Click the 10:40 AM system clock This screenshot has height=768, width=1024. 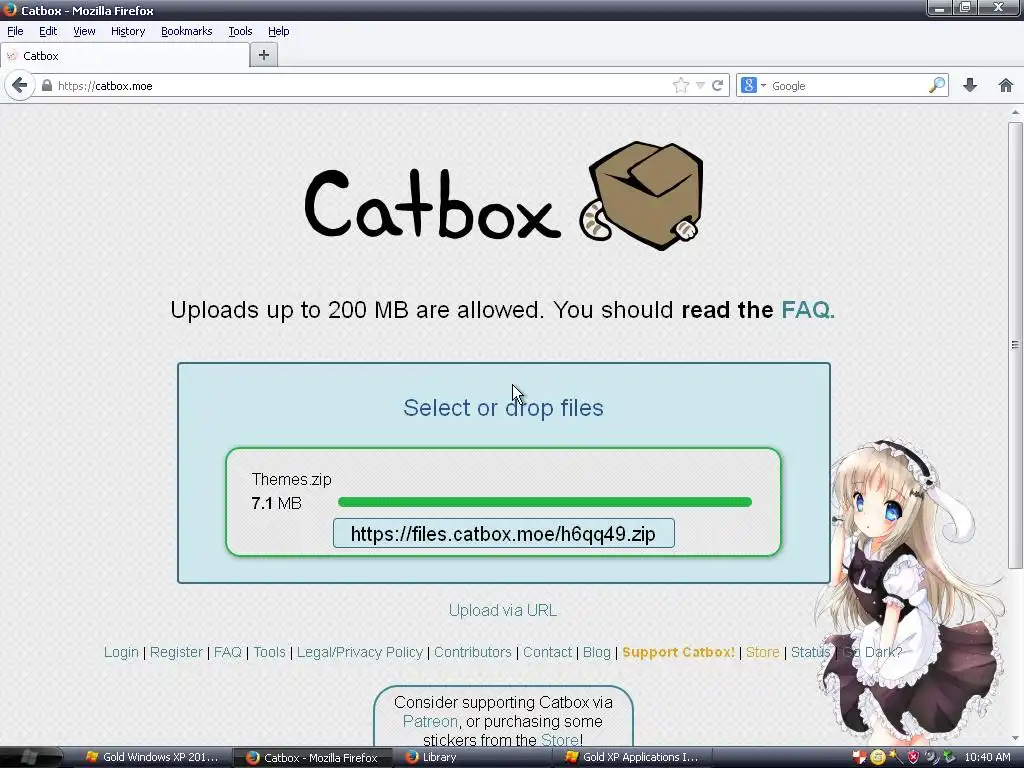point(987,758)
